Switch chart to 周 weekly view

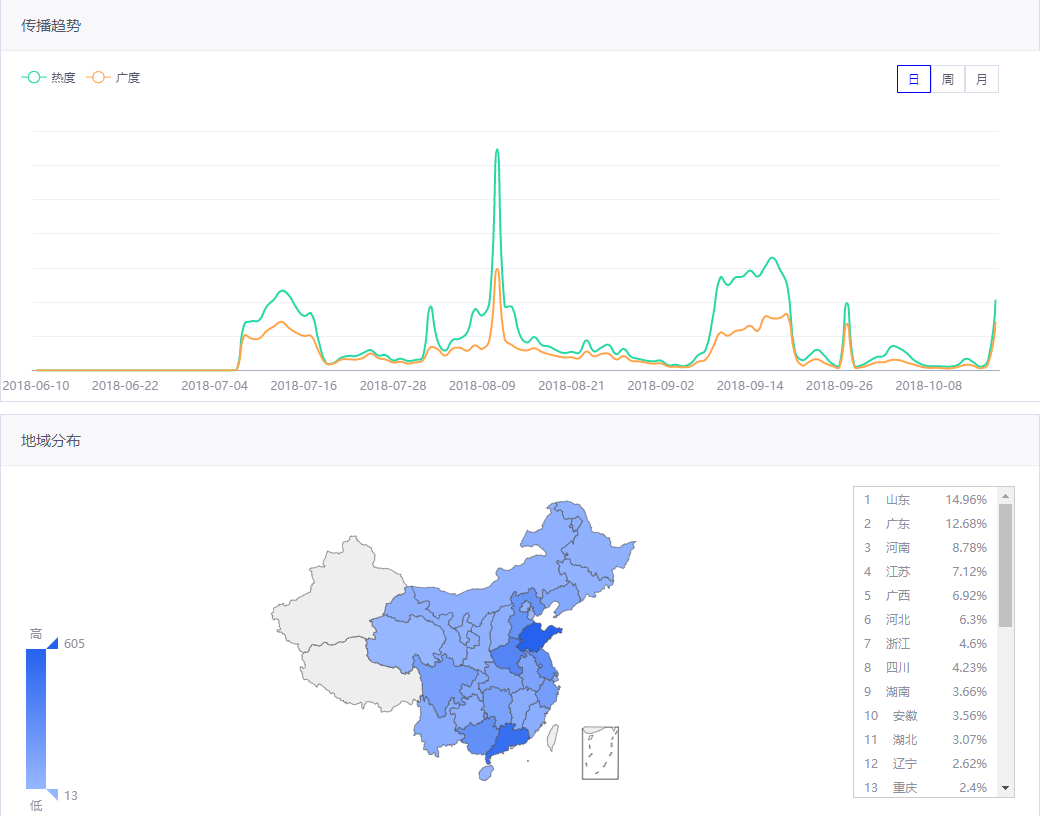point(947,79)
